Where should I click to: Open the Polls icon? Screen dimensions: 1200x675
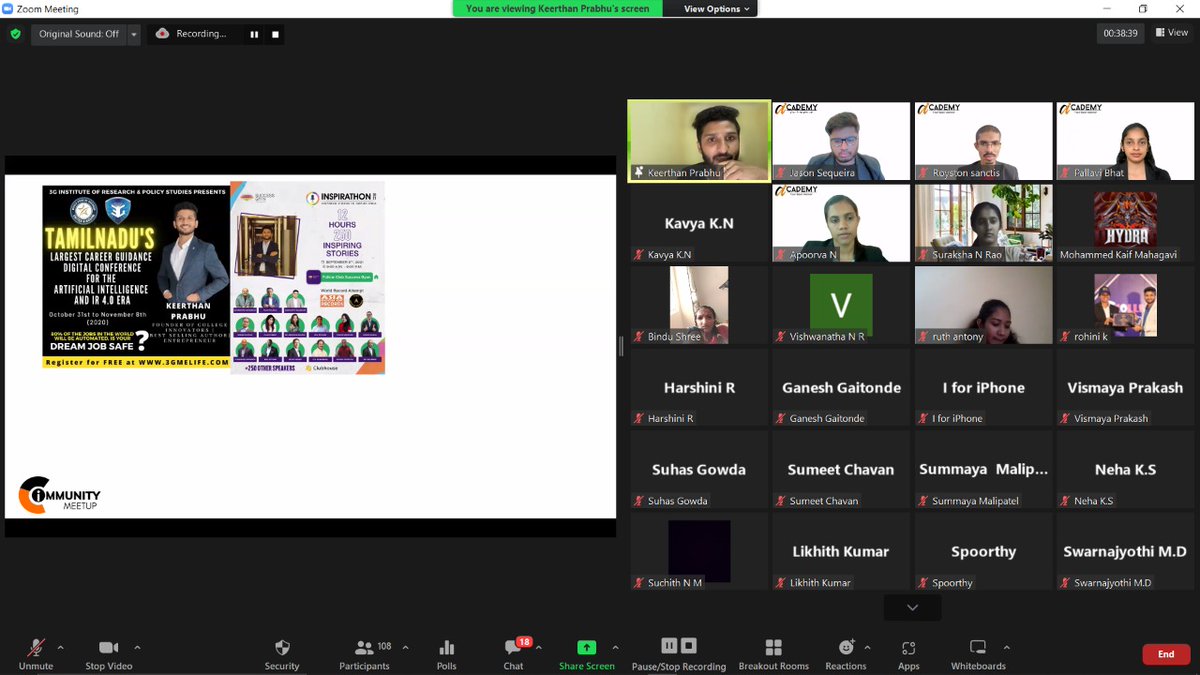click(x=447, y=648)
